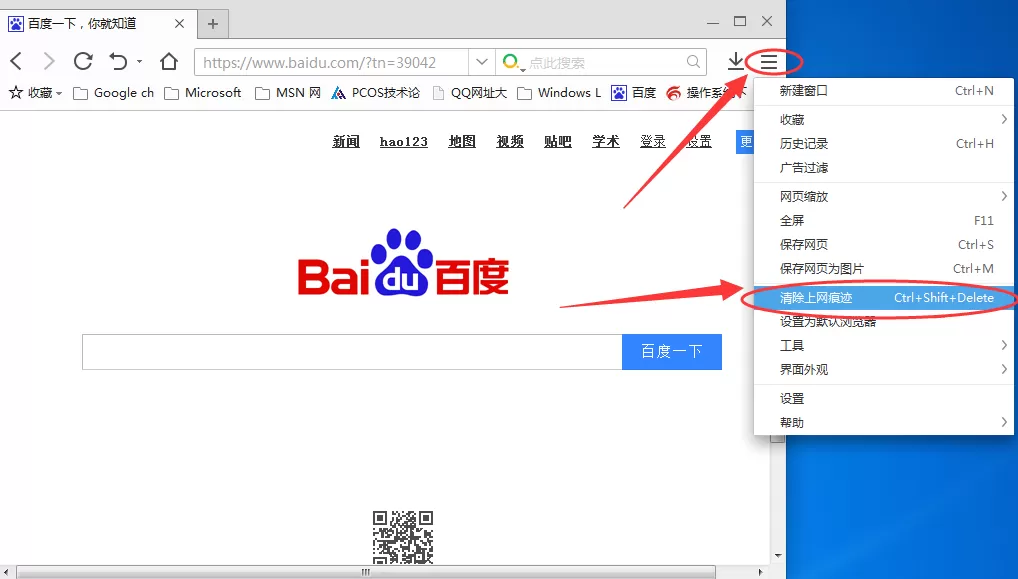Open the undo-close dropdown arrow
Viewport: 1018px width, 579px height.
(x=139, y=62)
